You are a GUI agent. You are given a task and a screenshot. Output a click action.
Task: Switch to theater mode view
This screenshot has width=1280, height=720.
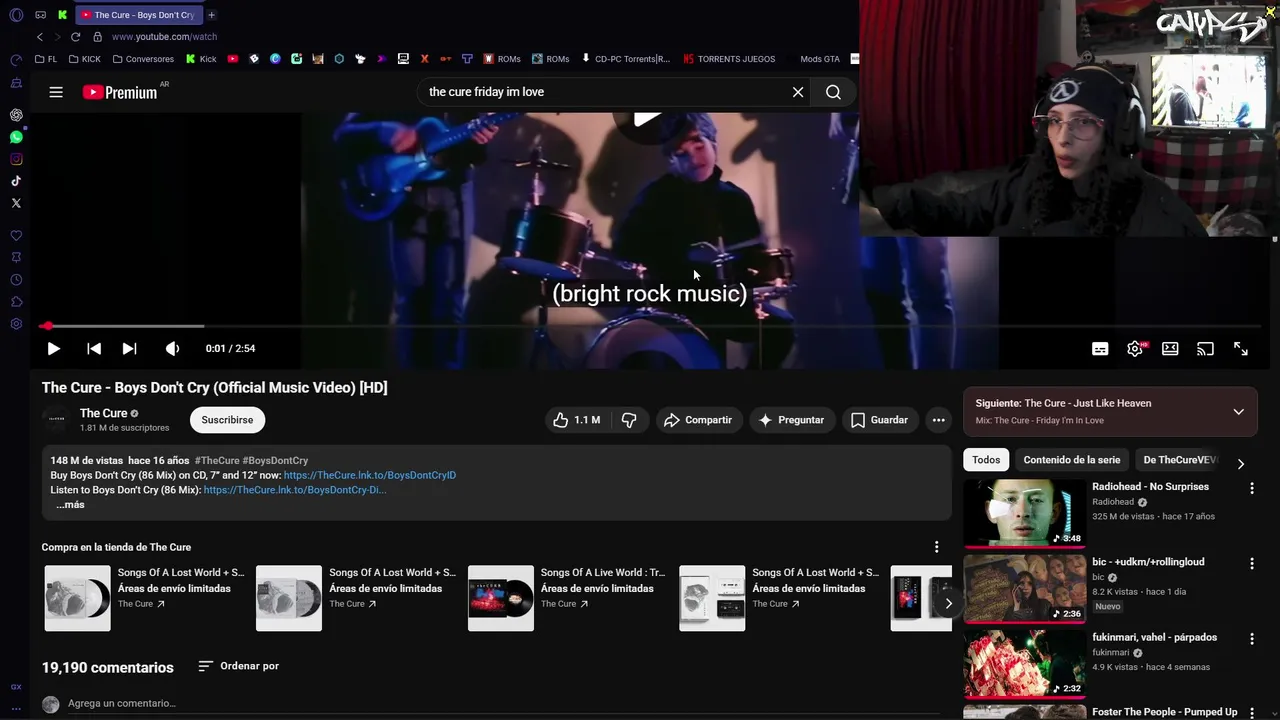(1170, 349)
